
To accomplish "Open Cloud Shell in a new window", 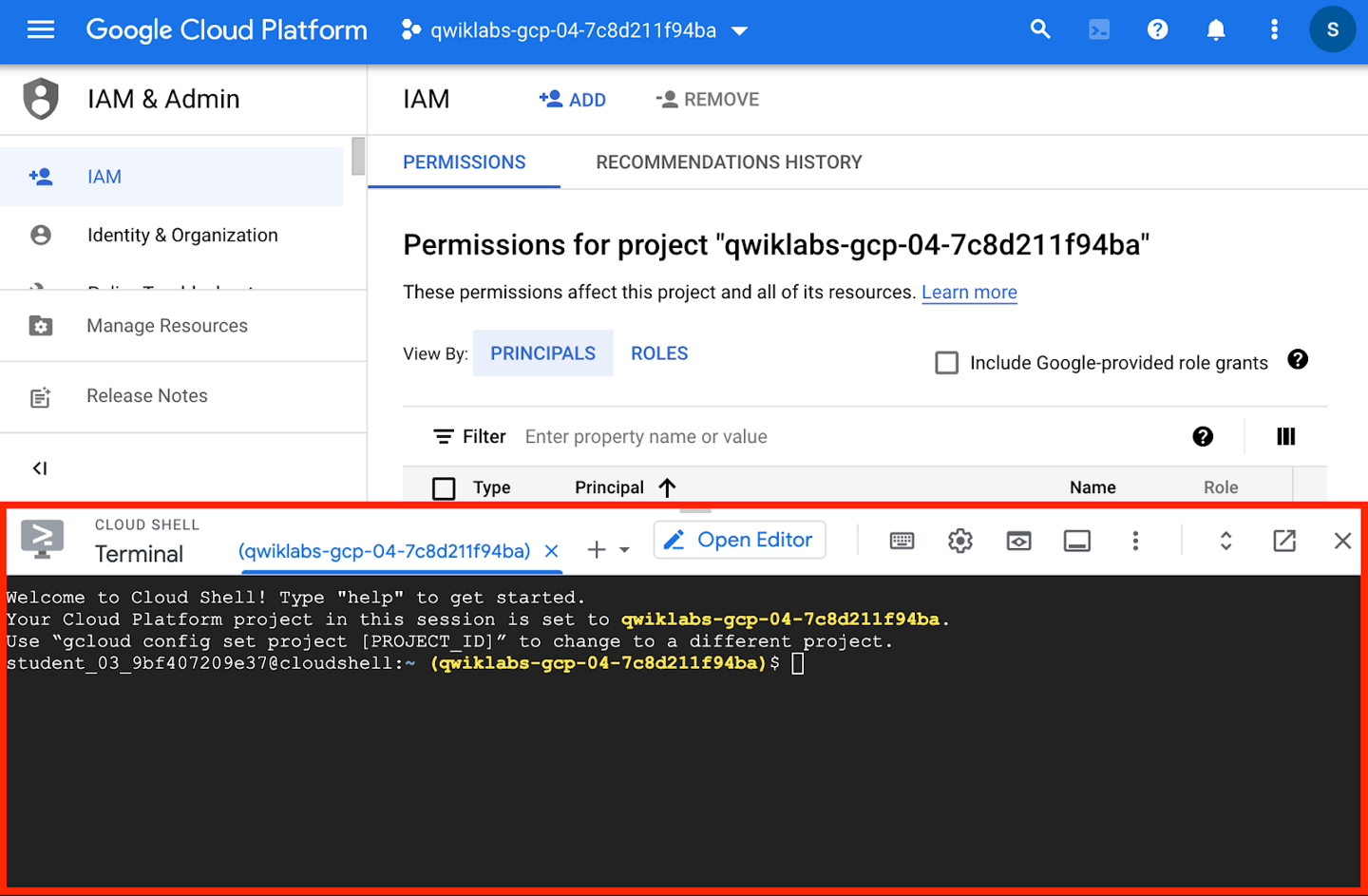I will click(x=1284, y=541).
